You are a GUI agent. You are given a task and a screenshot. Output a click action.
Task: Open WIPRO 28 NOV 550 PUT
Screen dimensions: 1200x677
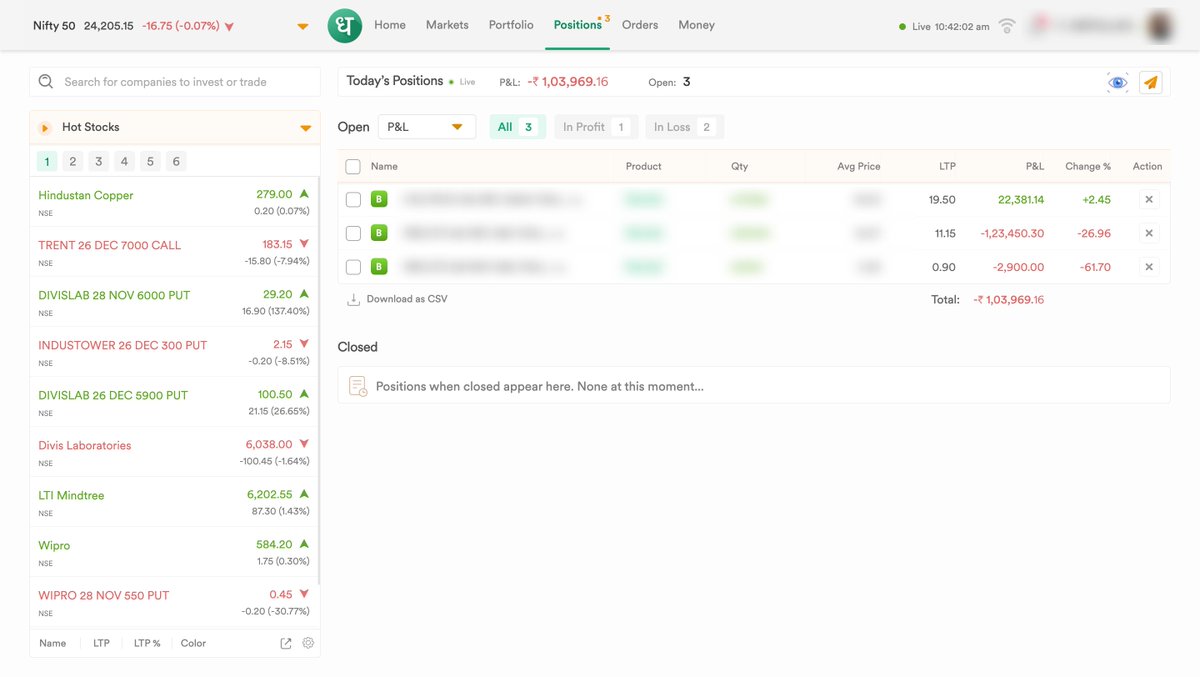coord(174,602)
